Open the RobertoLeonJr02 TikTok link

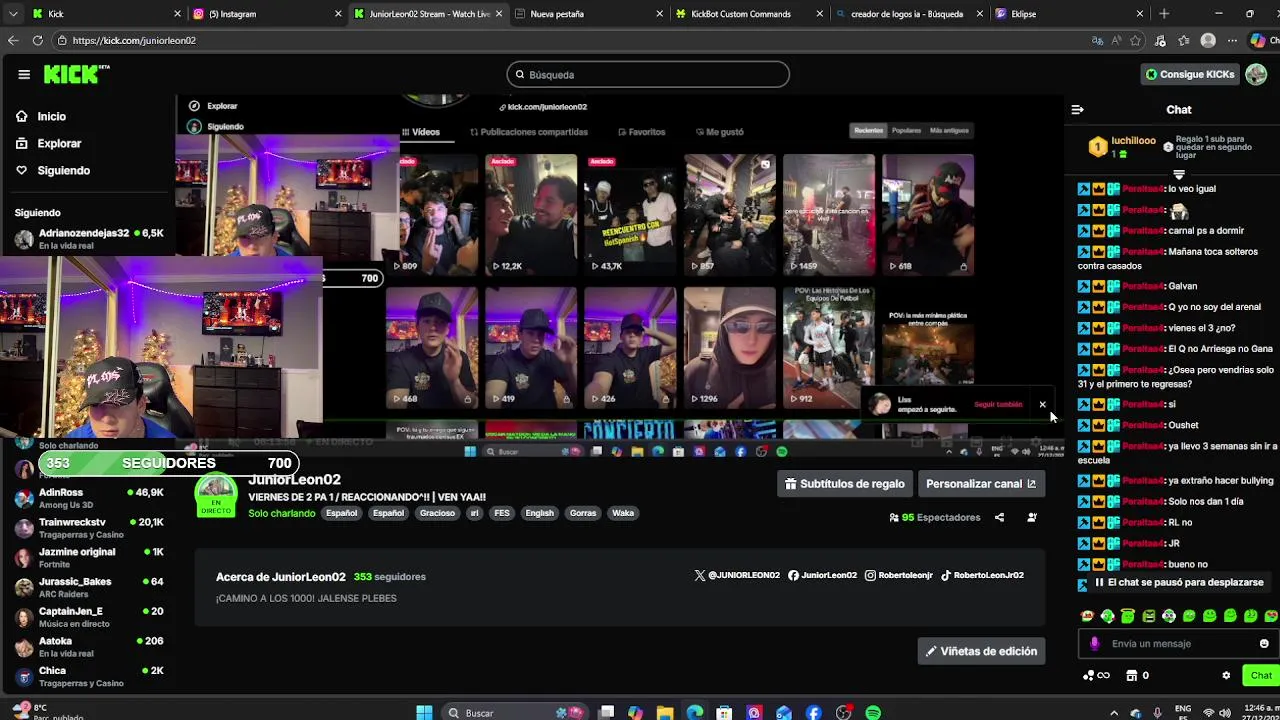pyautogui.click(x=982, y=575)
